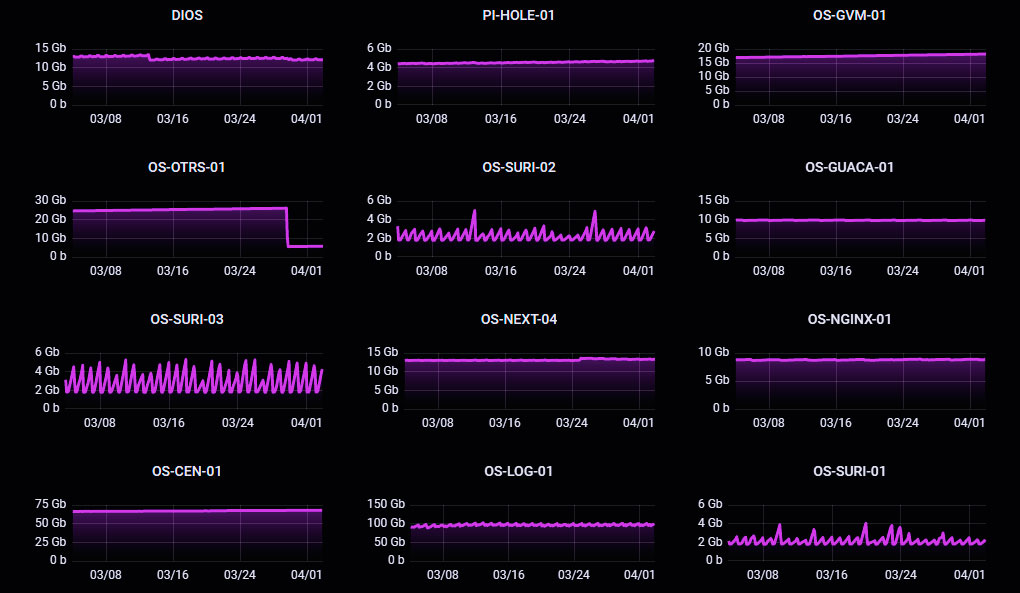Click the sharp drop in OS-OTRS-01 graph

288,227
